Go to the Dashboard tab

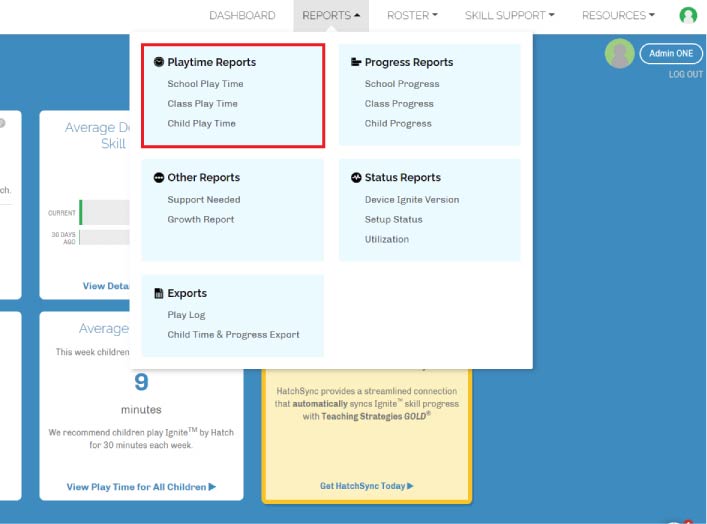coord(242,15)
